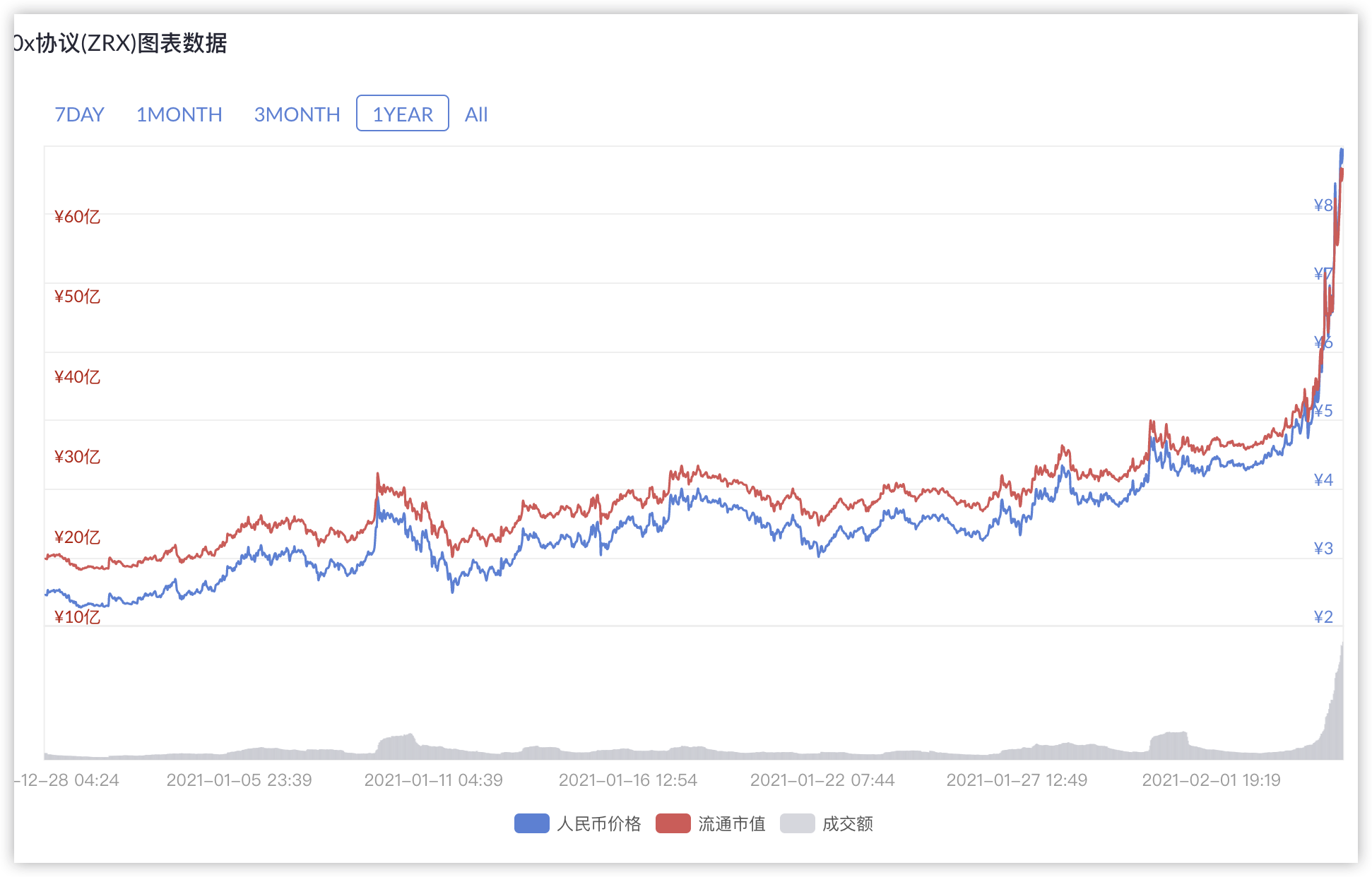This screenshot has width=1372, height=877.
Task: Select the blue 人民币价格 legend swatch
Action: 531,823
